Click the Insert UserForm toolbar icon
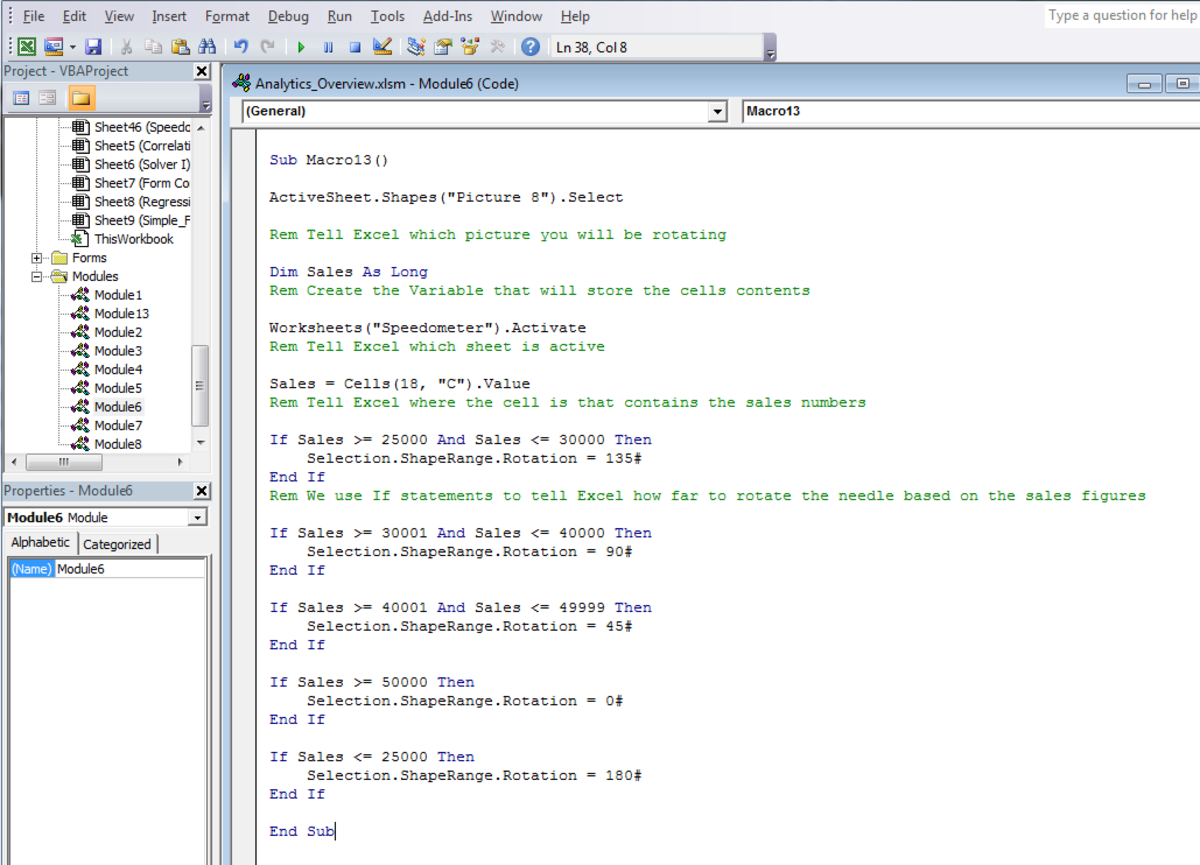Image resolution: width=1200 pixels, height=865 pixels. tap(53, 47)
